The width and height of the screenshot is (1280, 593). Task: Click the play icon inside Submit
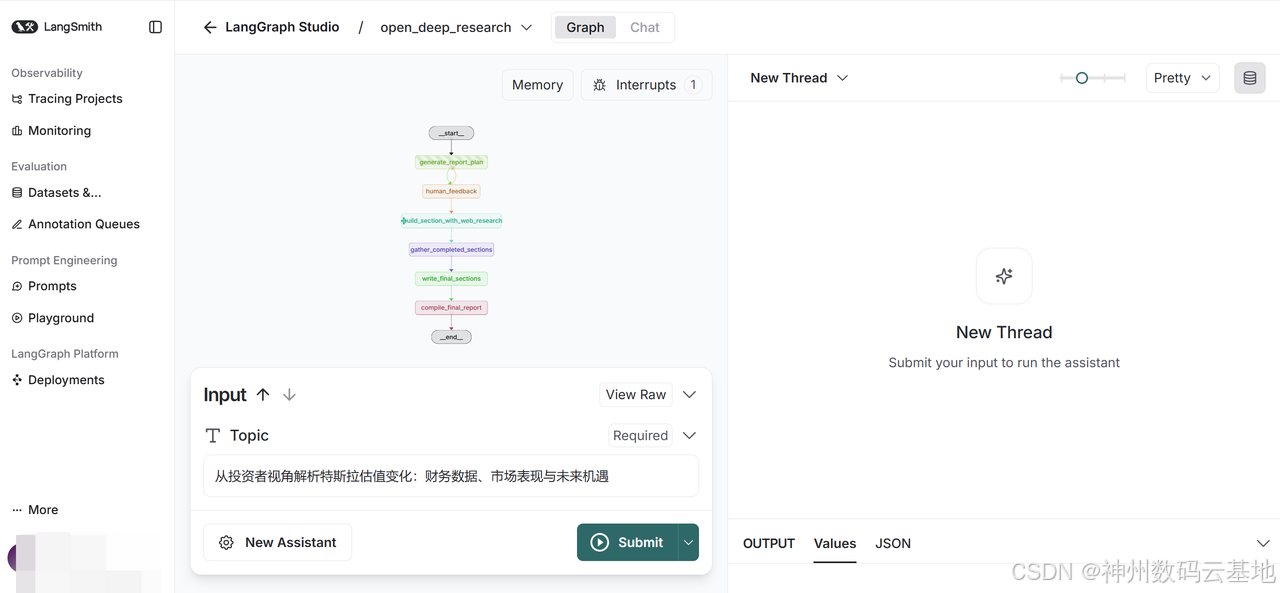coord(600,542)
